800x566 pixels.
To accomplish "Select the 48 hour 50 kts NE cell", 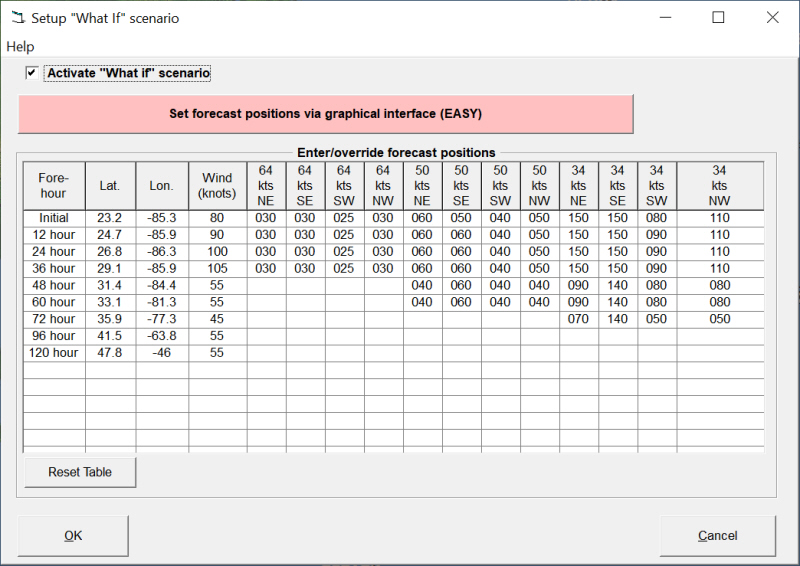I will [x=422, y=286].
